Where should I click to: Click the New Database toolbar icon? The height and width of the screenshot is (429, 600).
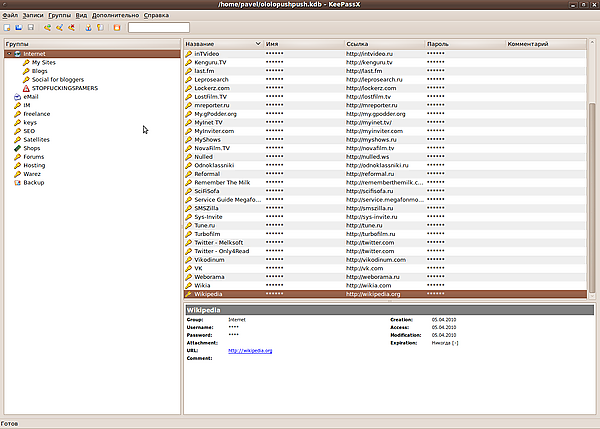coord(8,28)
